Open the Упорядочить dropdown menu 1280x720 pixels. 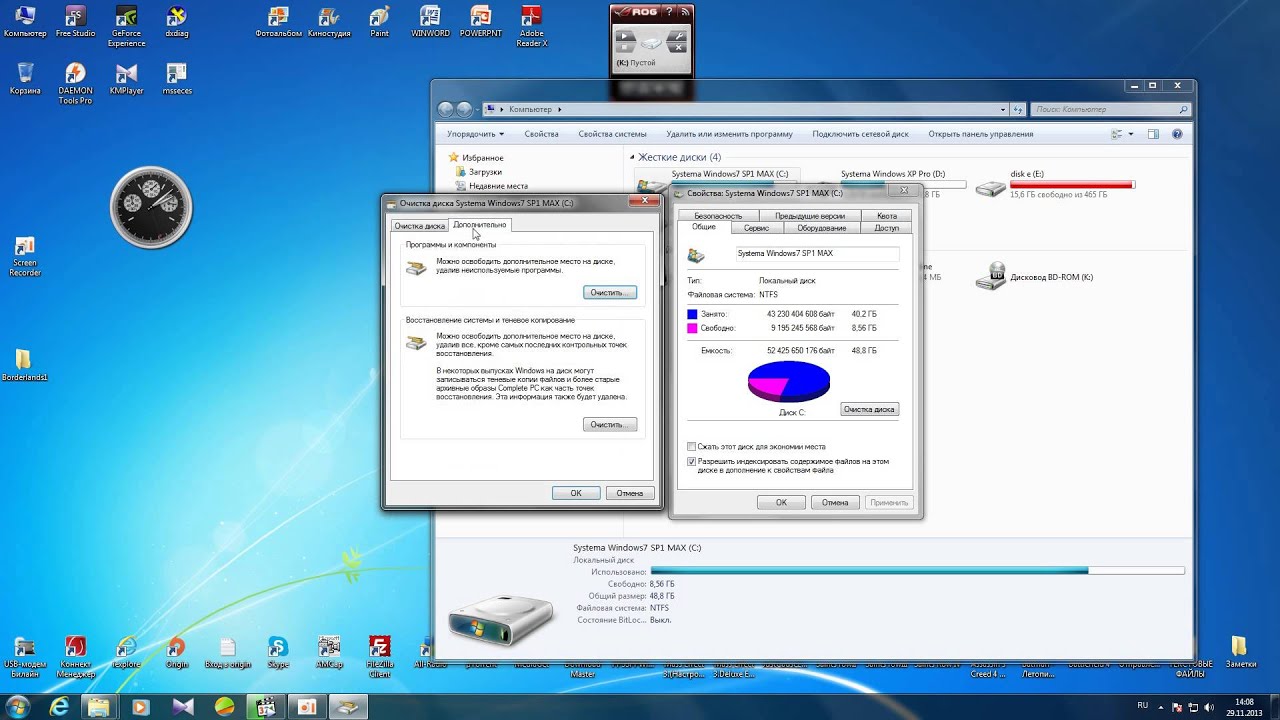475,134
